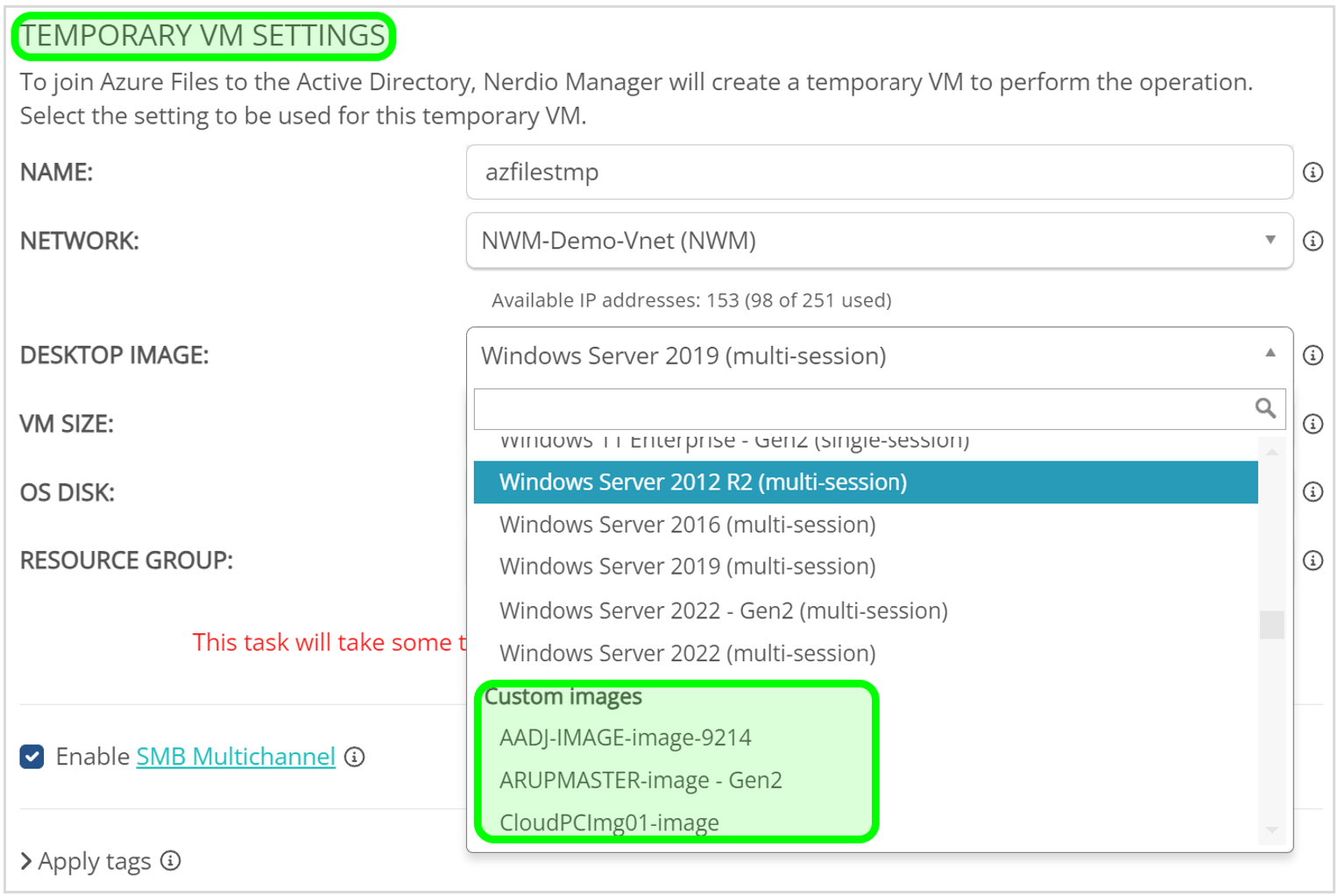Click the info icon beside Apply tags
1338x896 pixels.
[171, 861]
